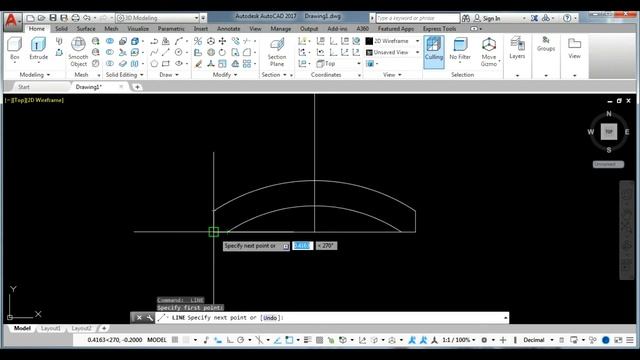Click the viewport label Top 2D Wireframe
640x360 pixels.
(34, 100)
